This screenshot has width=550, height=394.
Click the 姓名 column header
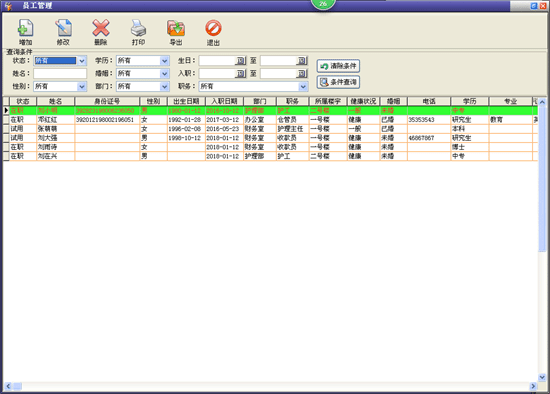click(x=55, y=101)
